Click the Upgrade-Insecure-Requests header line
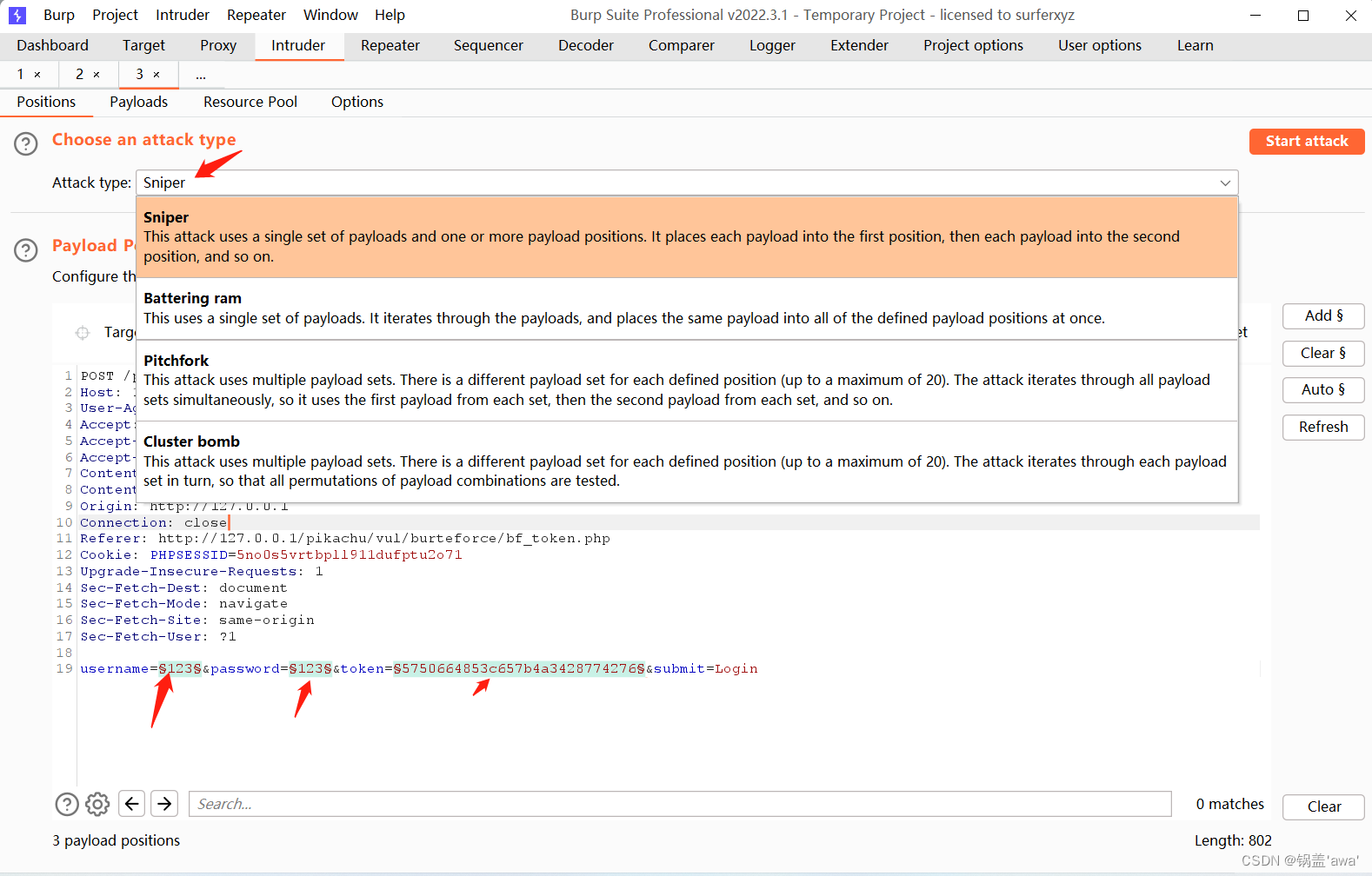The image size is (1372, 876). coord(202,571)
